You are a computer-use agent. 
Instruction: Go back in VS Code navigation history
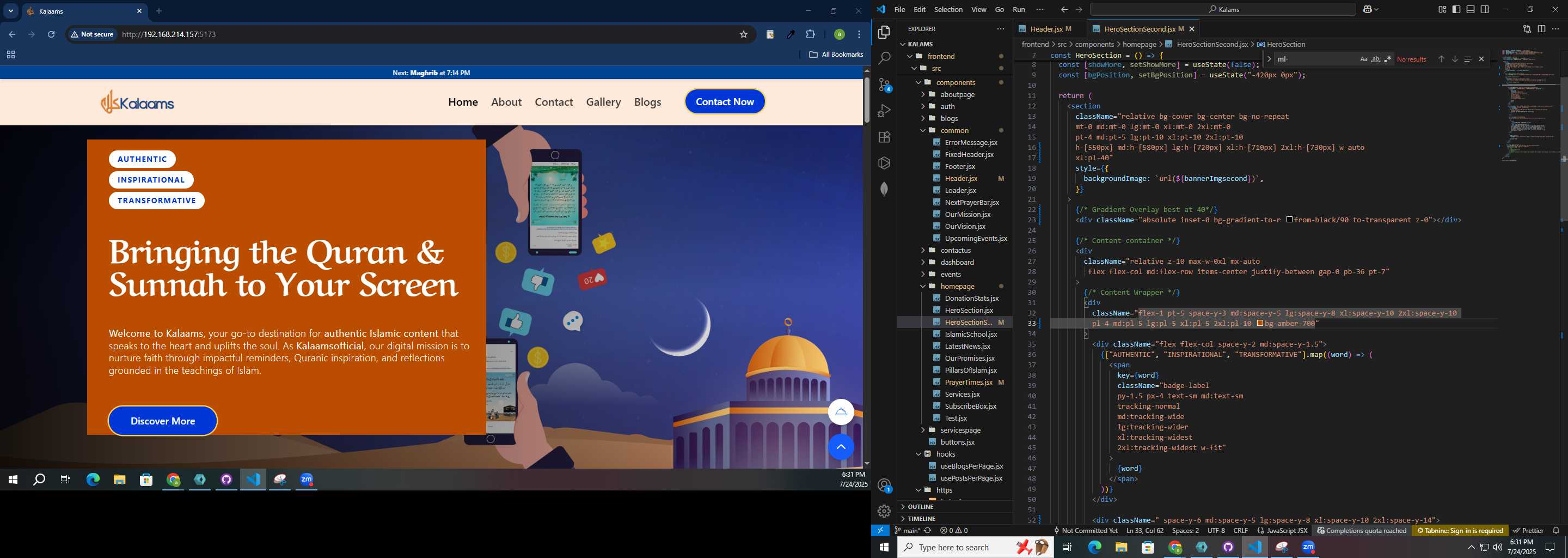[1063, 10]
